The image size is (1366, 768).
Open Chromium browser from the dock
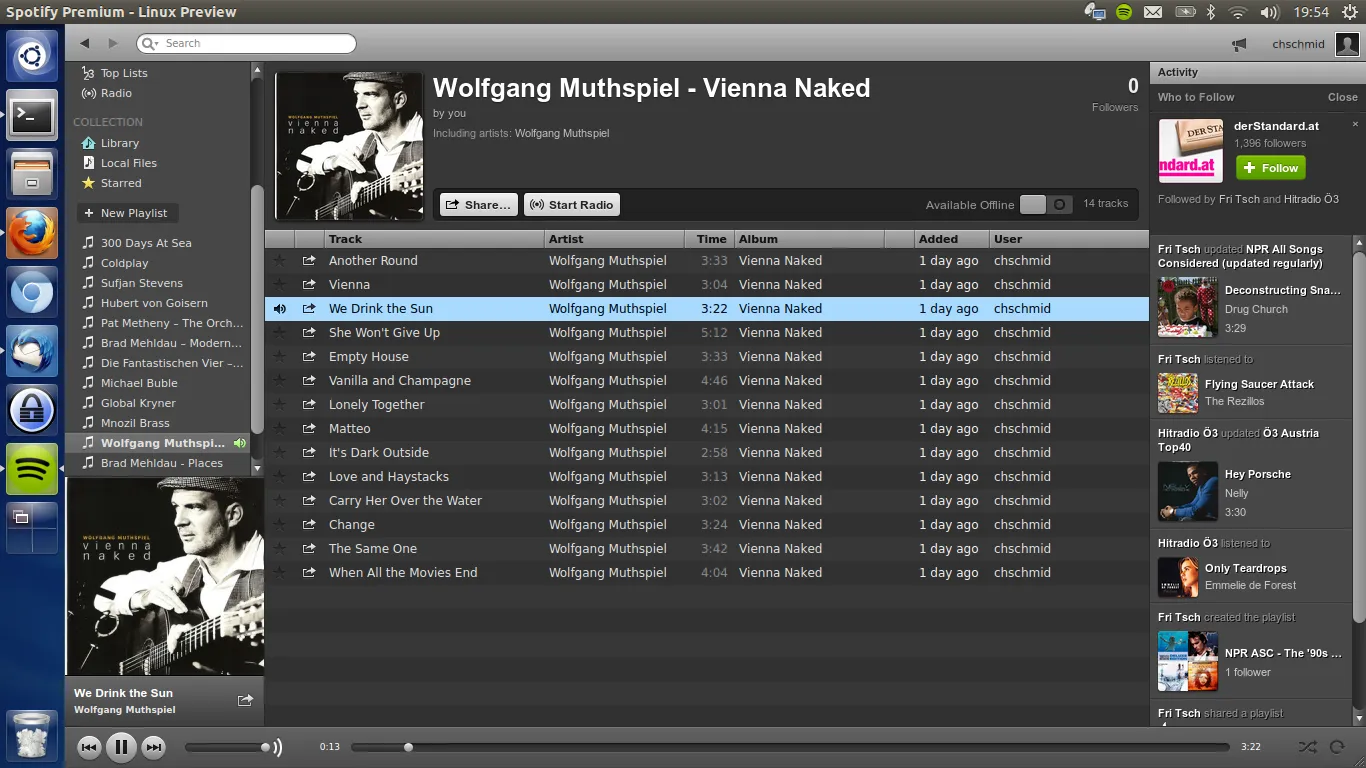pyautogui.click(x=33, y=292)
